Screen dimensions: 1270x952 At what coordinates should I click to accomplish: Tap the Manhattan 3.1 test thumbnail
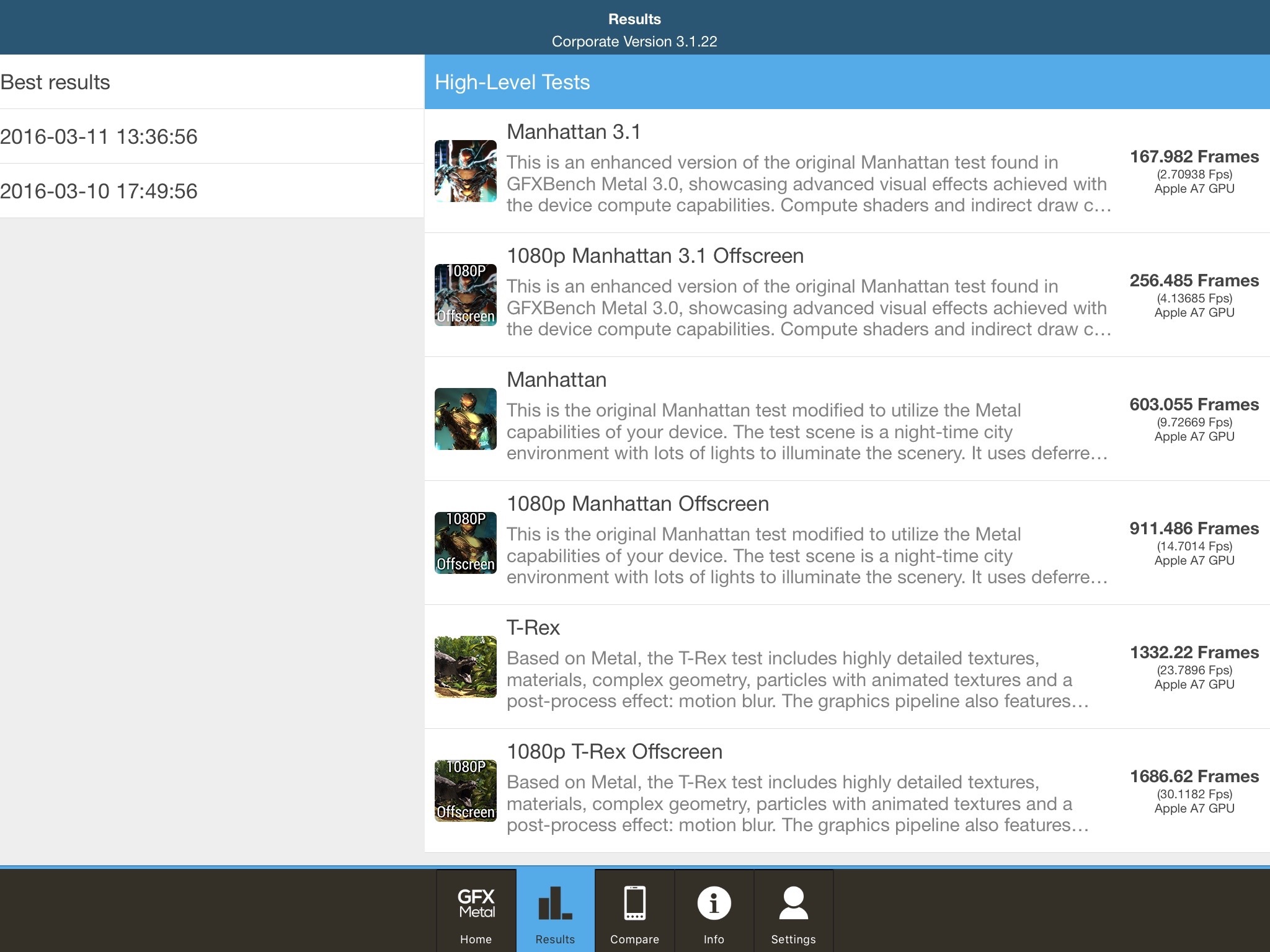(466, 171)
